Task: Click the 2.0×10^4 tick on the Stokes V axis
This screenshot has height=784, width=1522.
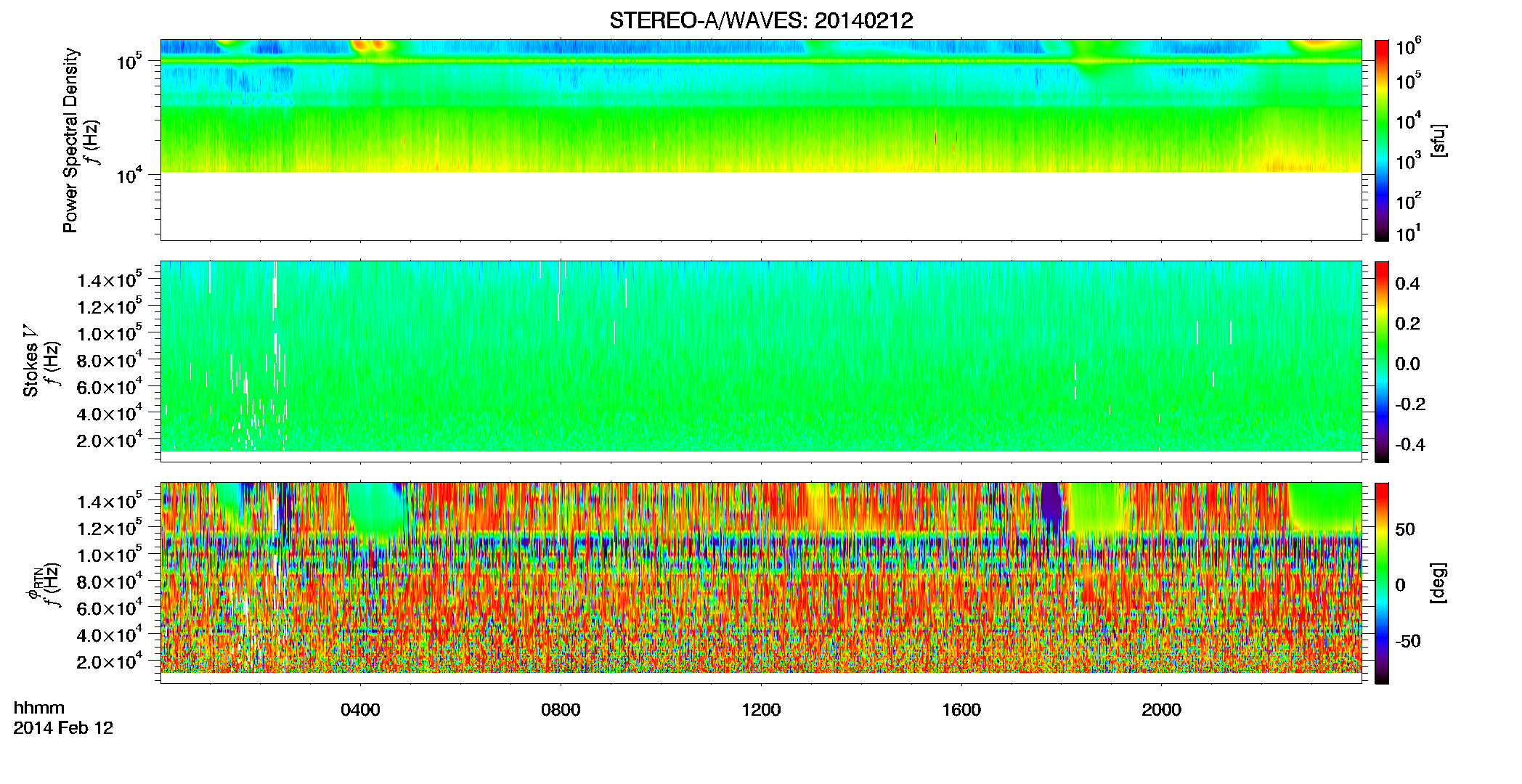Action: click(110, 440)
